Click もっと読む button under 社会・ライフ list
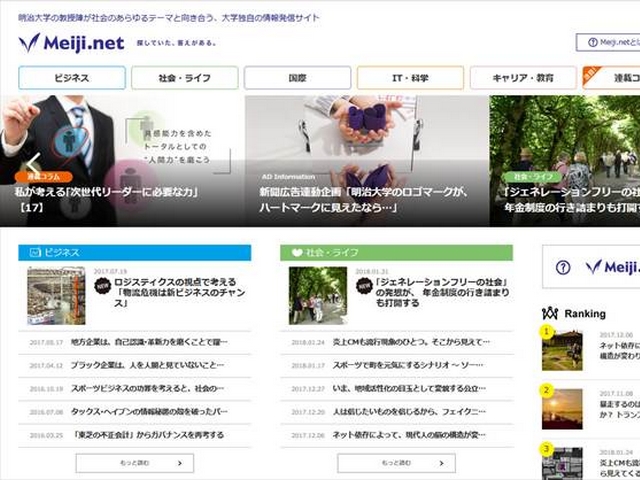 coord(396,463)
